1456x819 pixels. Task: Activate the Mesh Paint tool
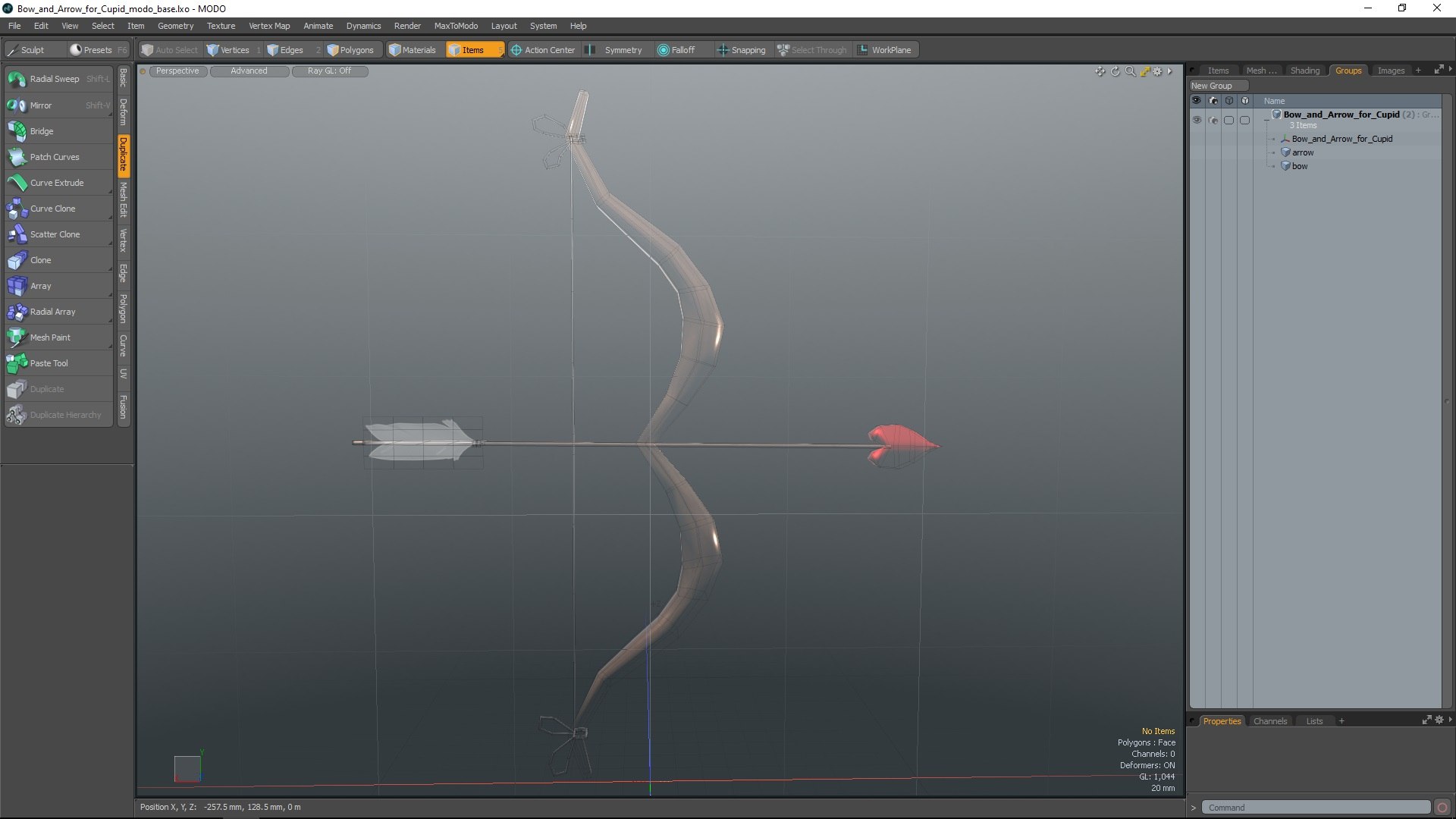point(58,337)
